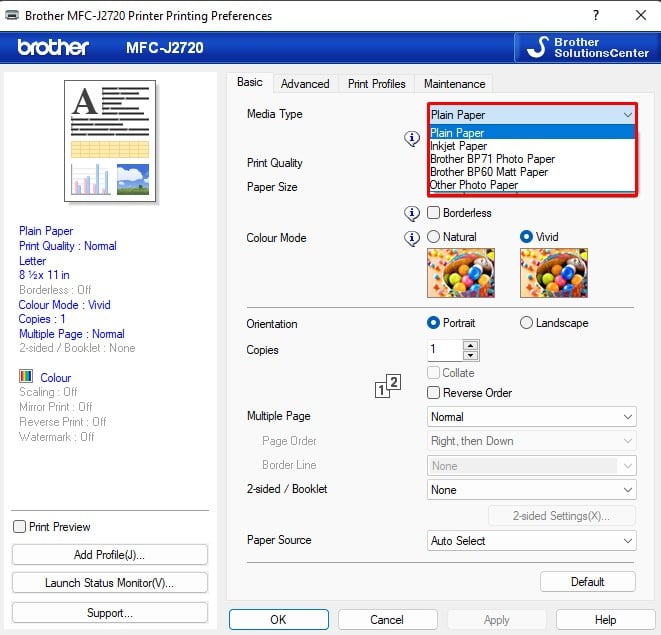This screenshot has height=635, width=661.
Task: Click the collate page order 1-2 icon
Action: tap(388, 386)
